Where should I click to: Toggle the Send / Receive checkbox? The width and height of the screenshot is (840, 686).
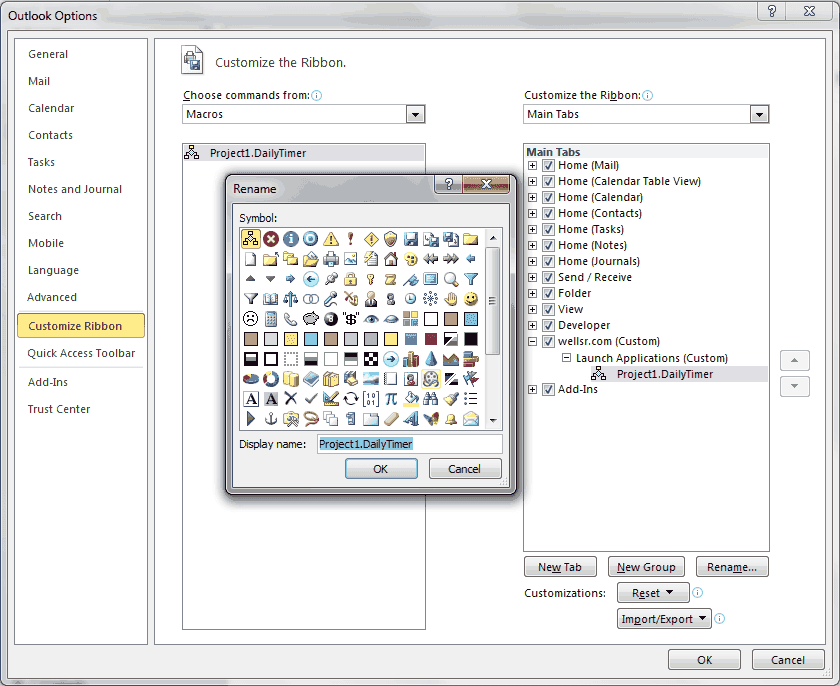coord(548,277)
